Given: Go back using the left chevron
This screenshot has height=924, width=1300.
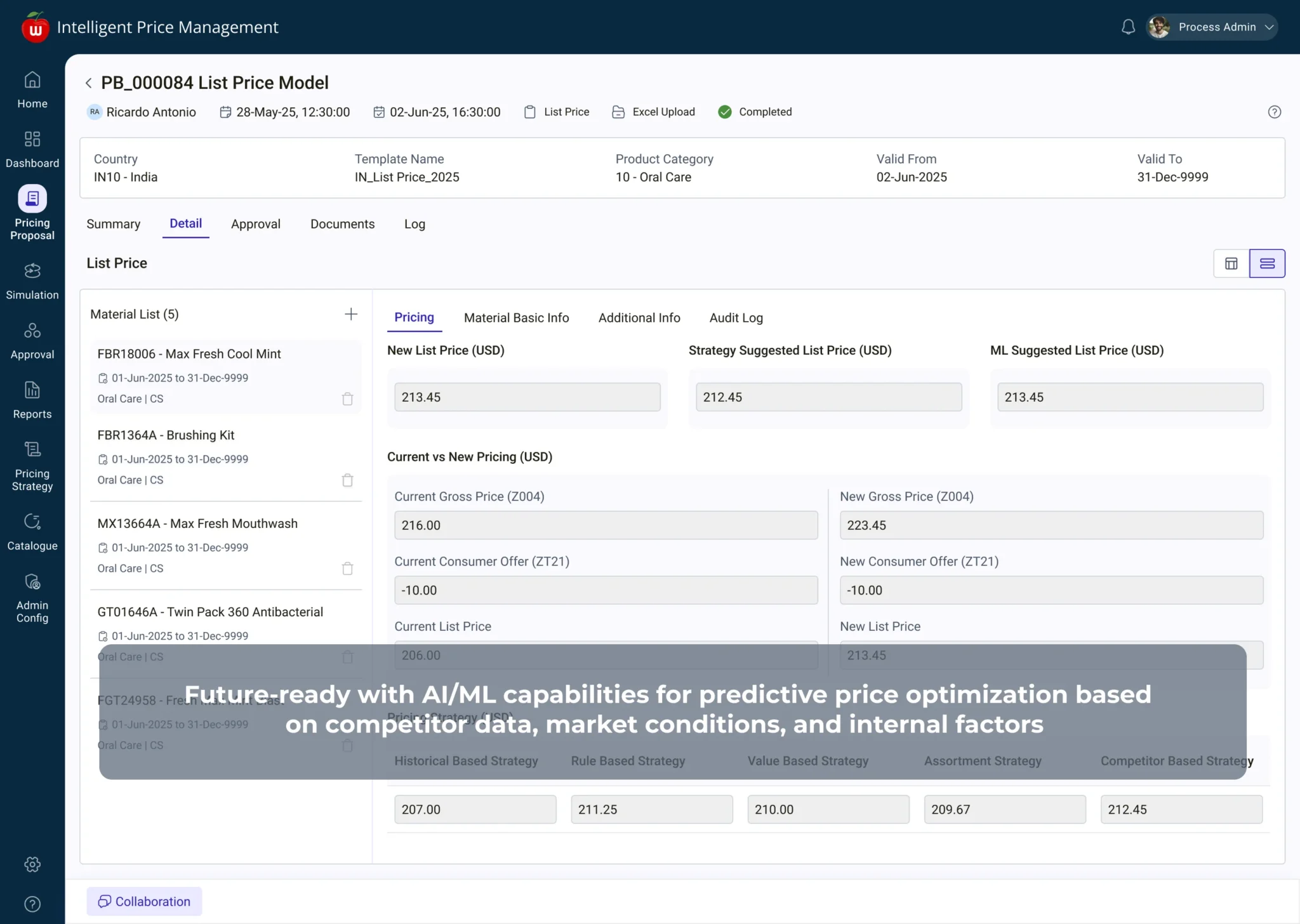Looking at the screenshot, I should tap(89, 83).
